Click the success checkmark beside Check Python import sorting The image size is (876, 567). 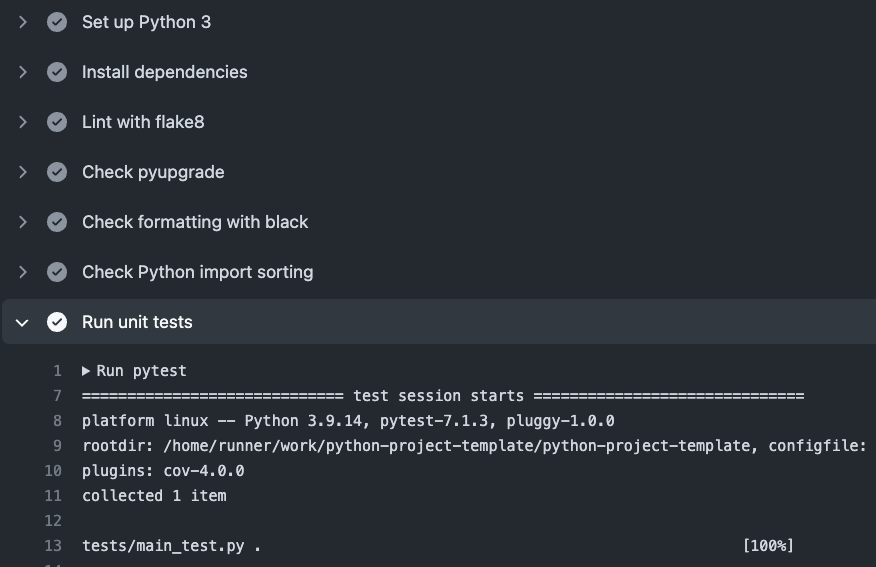point(57,272)
